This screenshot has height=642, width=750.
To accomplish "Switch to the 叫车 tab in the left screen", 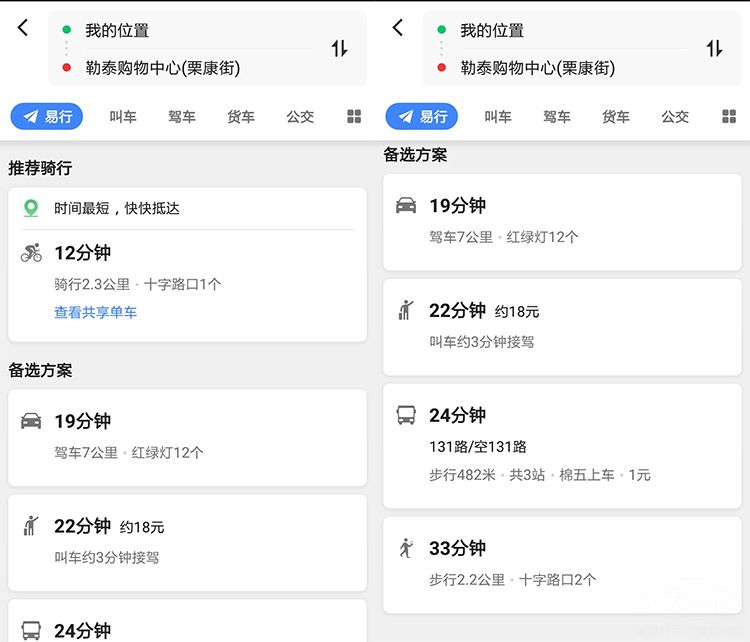I will click(x=123, y=117).
